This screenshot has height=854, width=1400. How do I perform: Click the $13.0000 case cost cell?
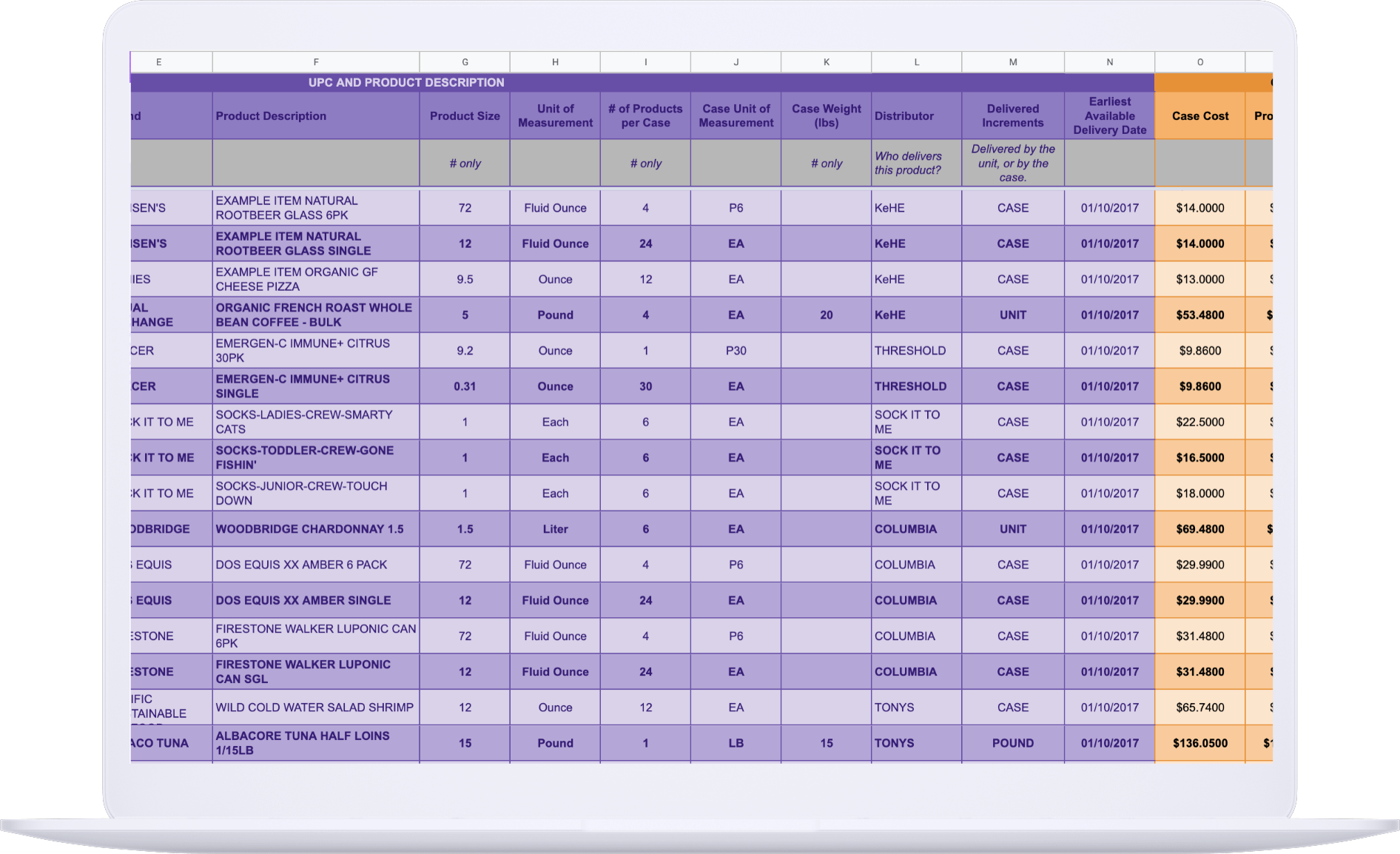(1199, 279)
